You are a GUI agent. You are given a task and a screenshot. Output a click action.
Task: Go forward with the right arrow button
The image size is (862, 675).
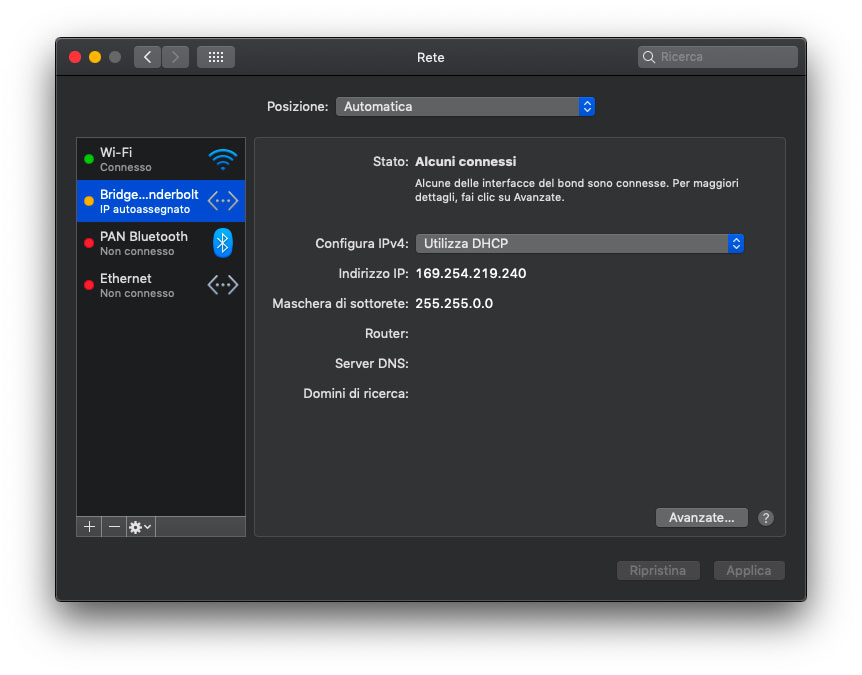(175, 57)
